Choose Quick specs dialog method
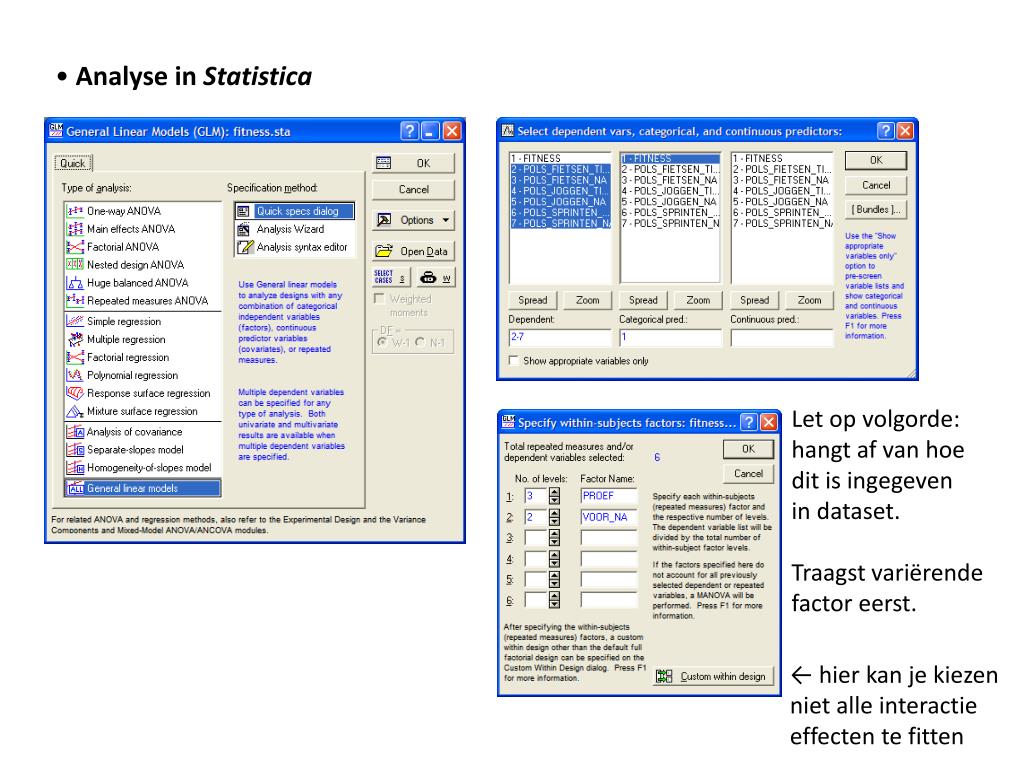 coord(295,211)
